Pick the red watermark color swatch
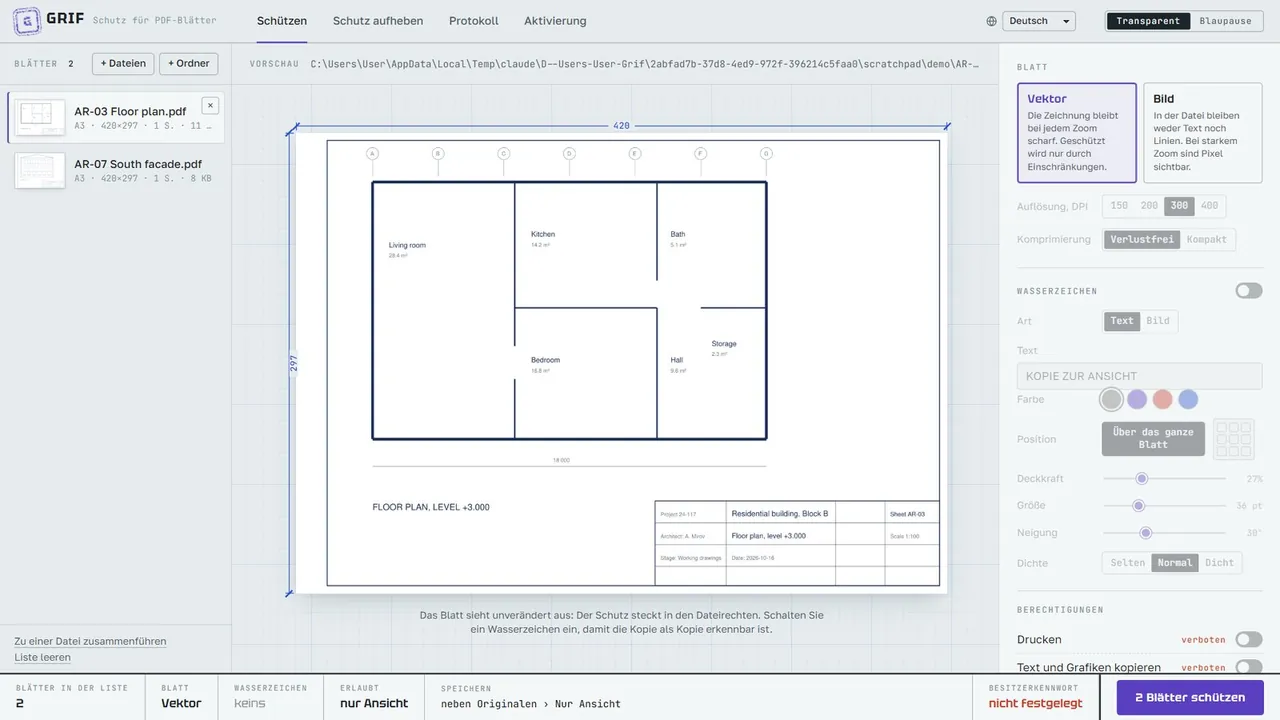Screen dimensions: 1280x720 1162,399
